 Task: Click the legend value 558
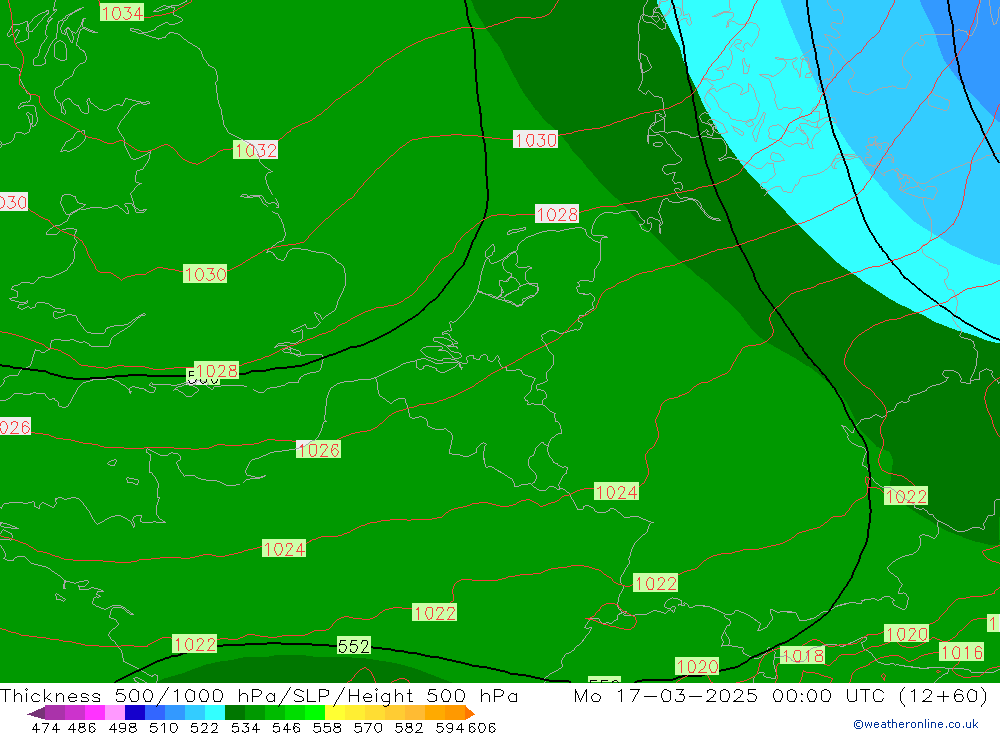pyautogui.click(x=327, y=728)
